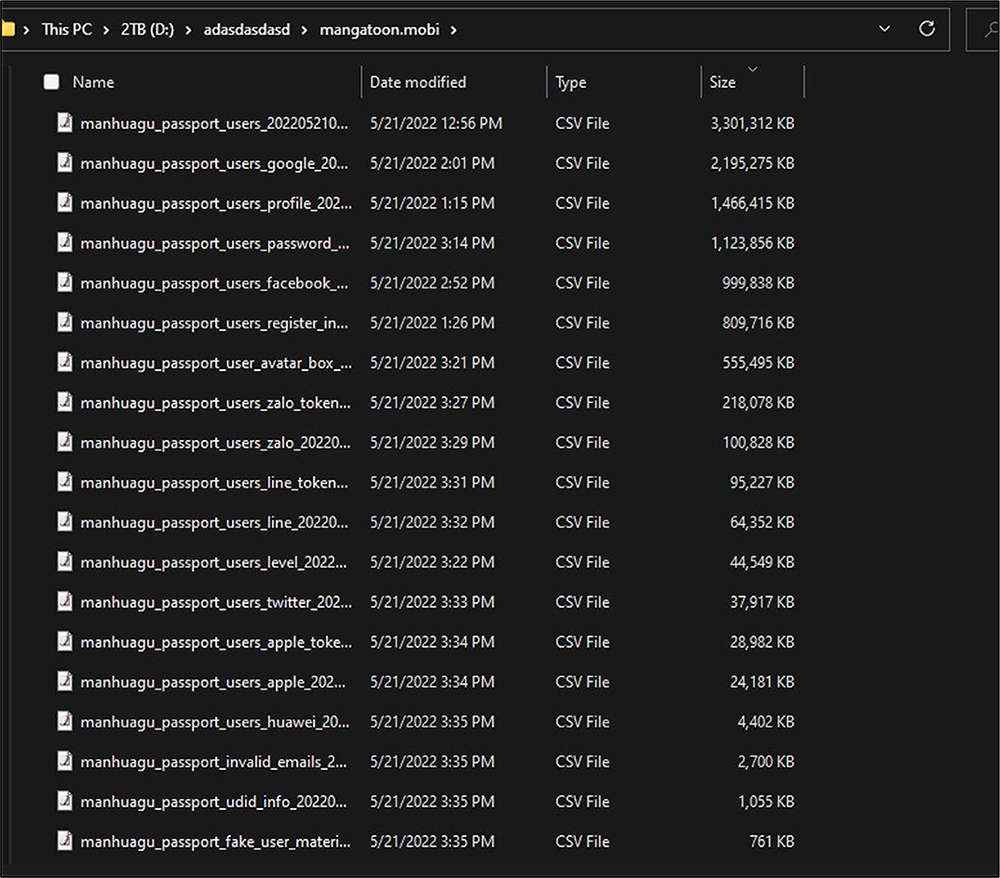
Task: Click the file icon of the users_twitter CSV
Action: click(x=64, y=601)
